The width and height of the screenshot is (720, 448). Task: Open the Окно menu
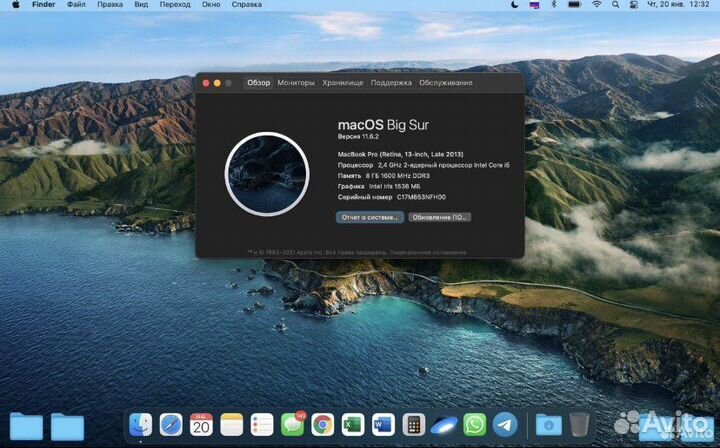pos(211,5)
